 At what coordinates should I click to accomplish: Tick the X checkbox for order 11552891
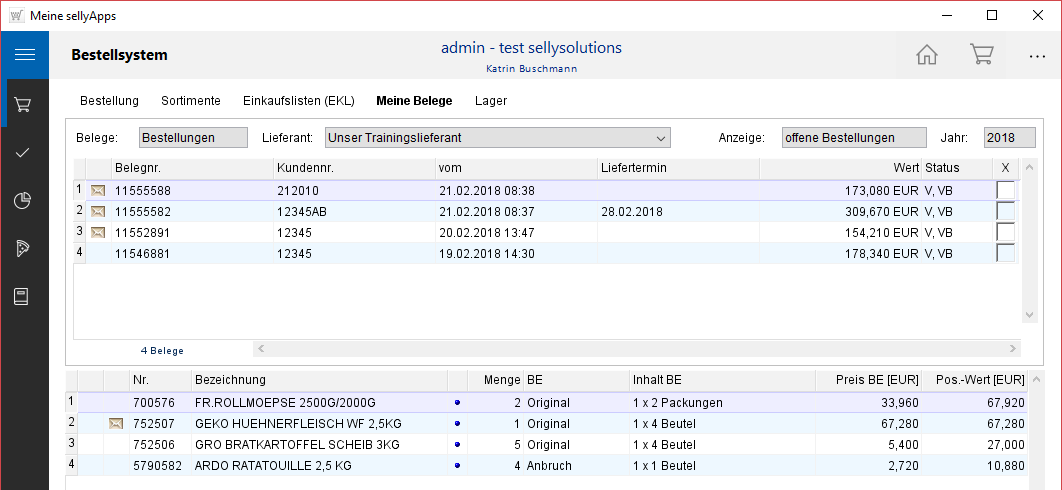coord(1005,232)
